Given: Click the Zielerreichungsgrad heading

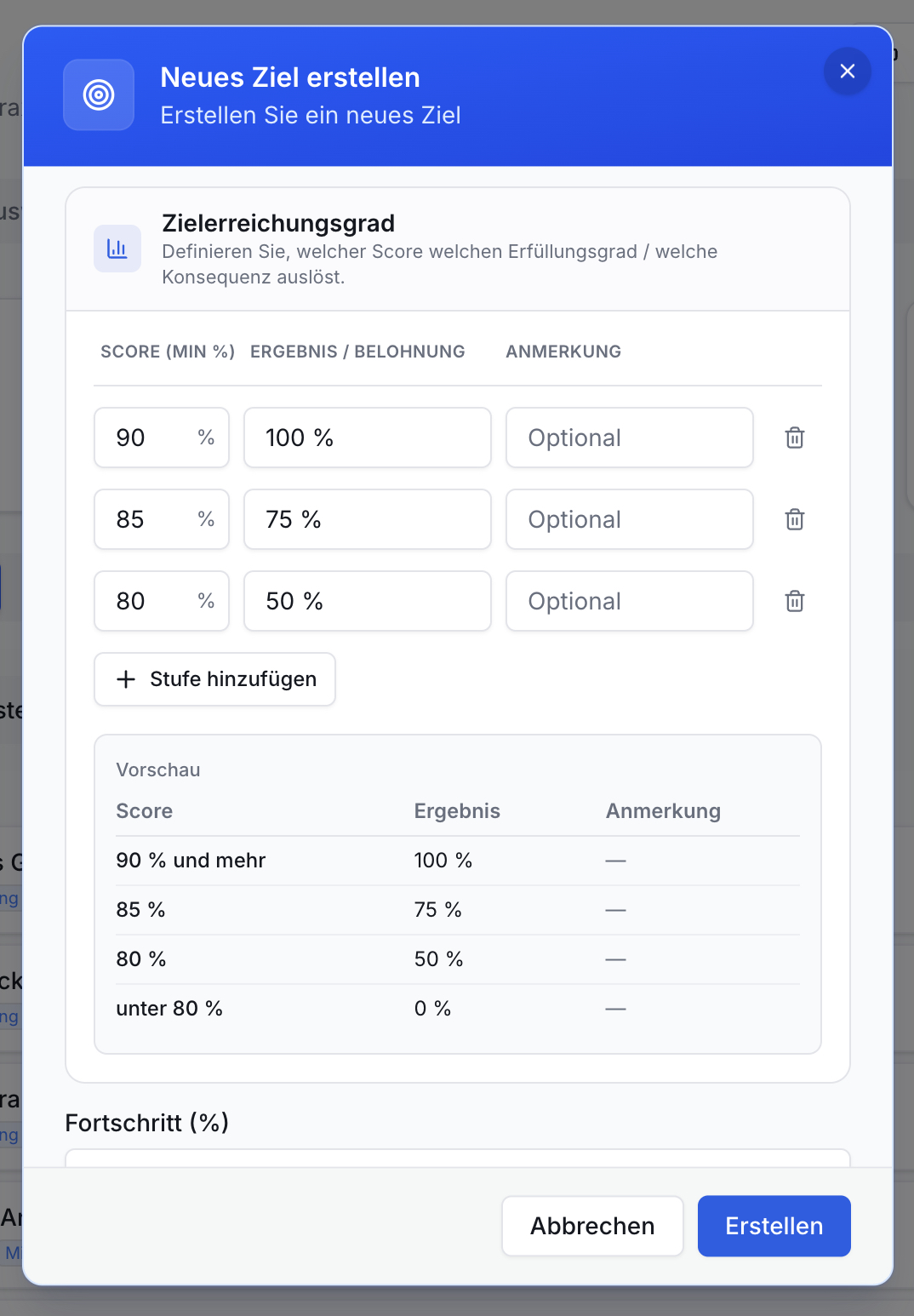Looking at the screenshot, I should click(278, 223).
